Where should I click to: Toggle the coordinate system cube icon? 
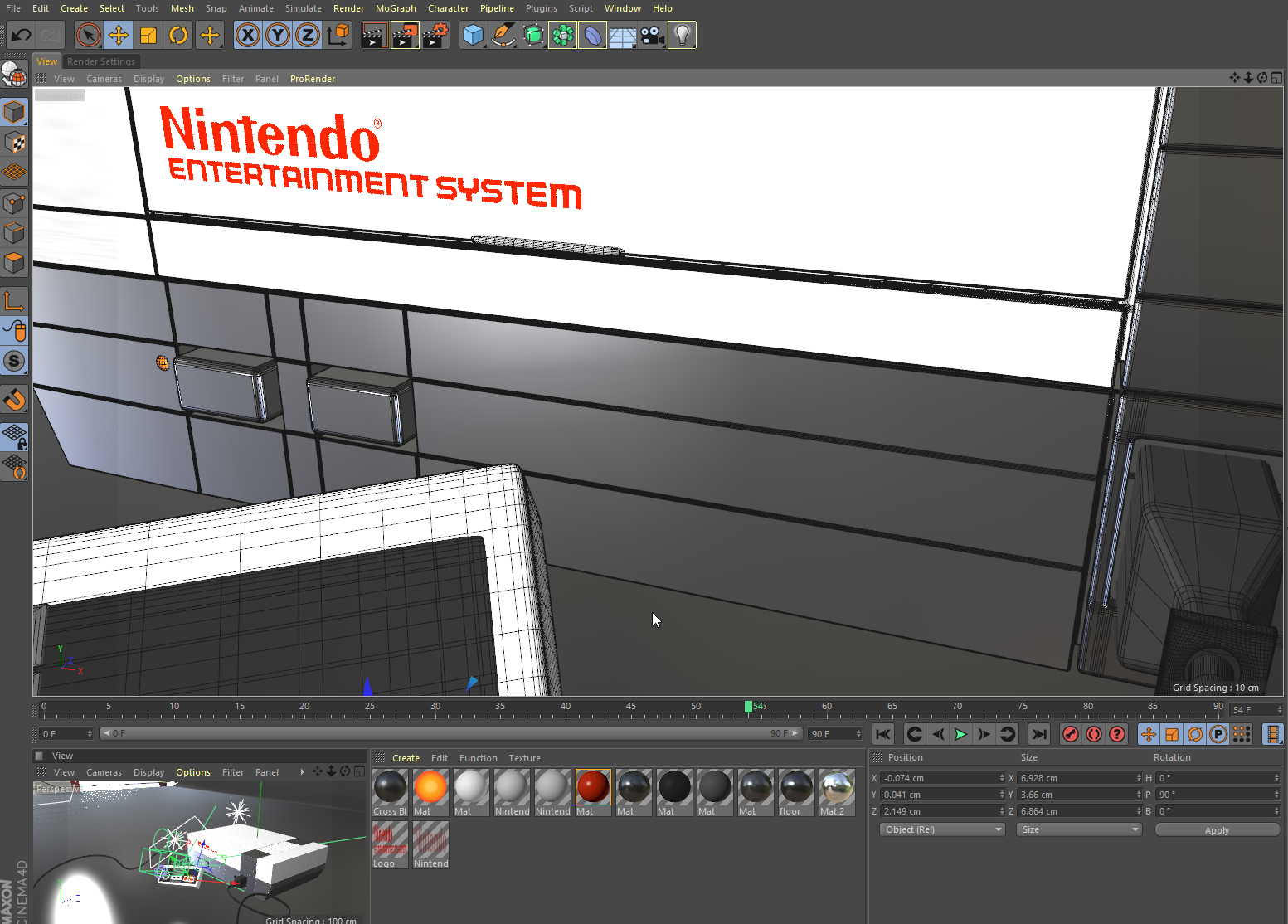click(338, 36)
